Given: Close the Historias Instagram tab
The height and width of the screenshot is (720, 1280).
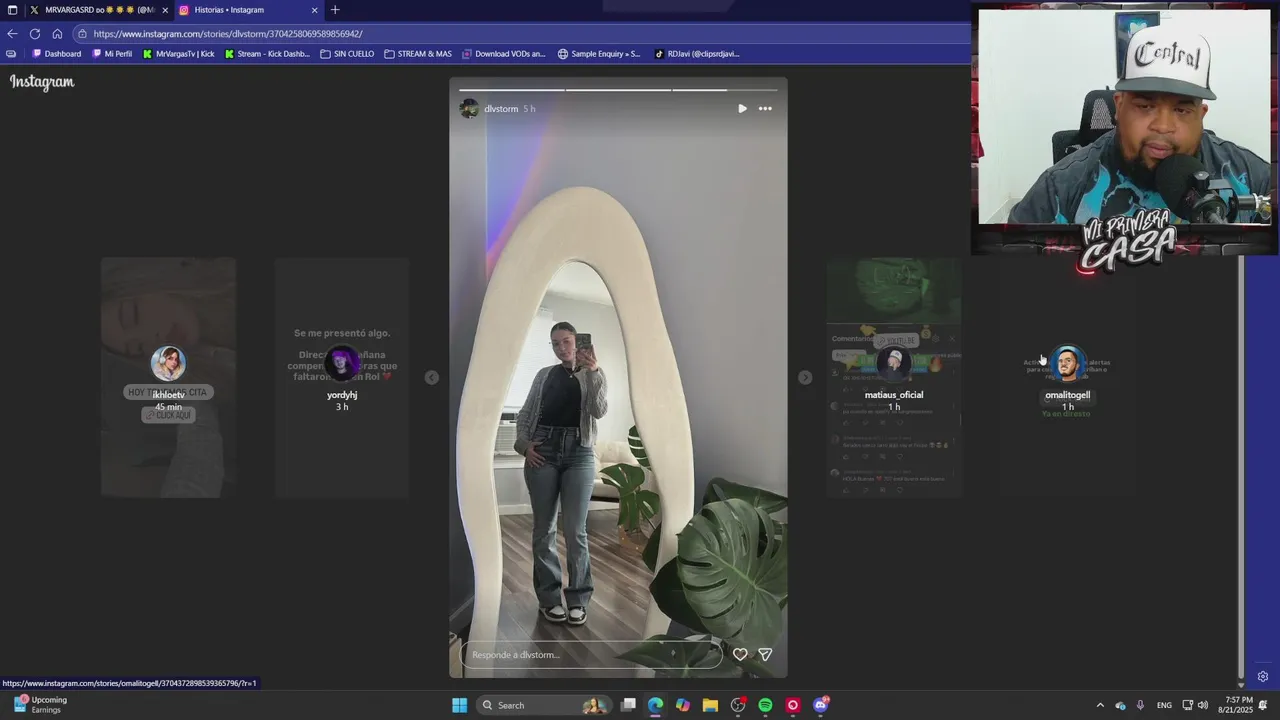Looking at the screenshot, I should click(x=314, y=10).
